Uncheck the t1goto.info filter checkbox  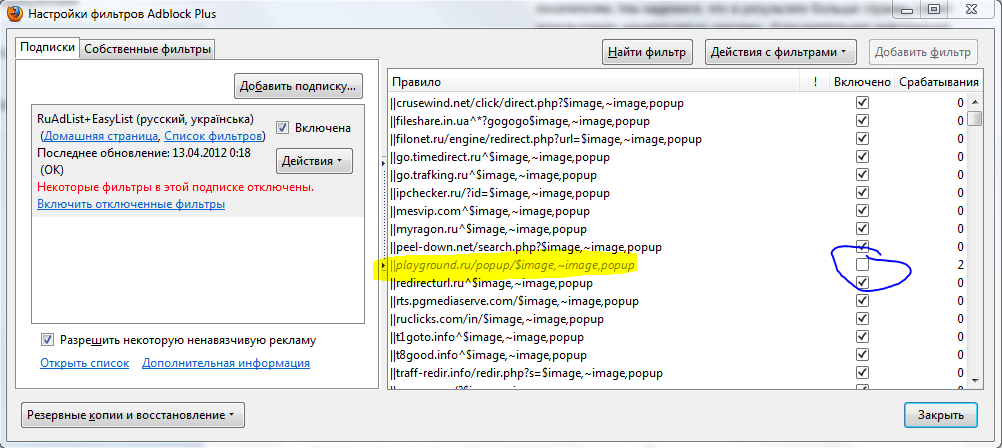[x=863, y=337]
